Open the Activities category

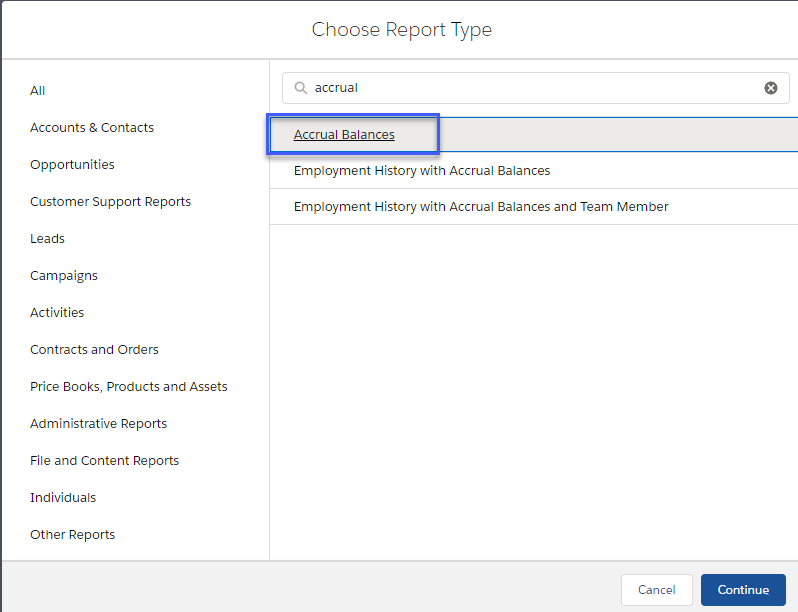coord(57,313)
